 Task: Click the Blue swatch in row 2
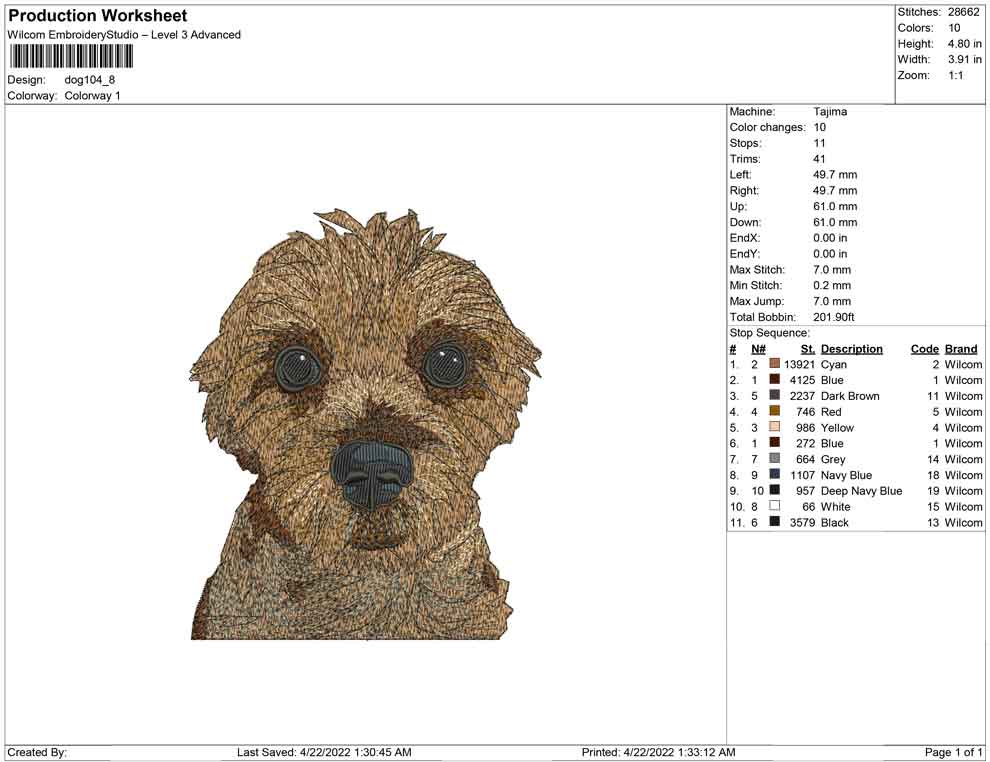click(773, 380)
